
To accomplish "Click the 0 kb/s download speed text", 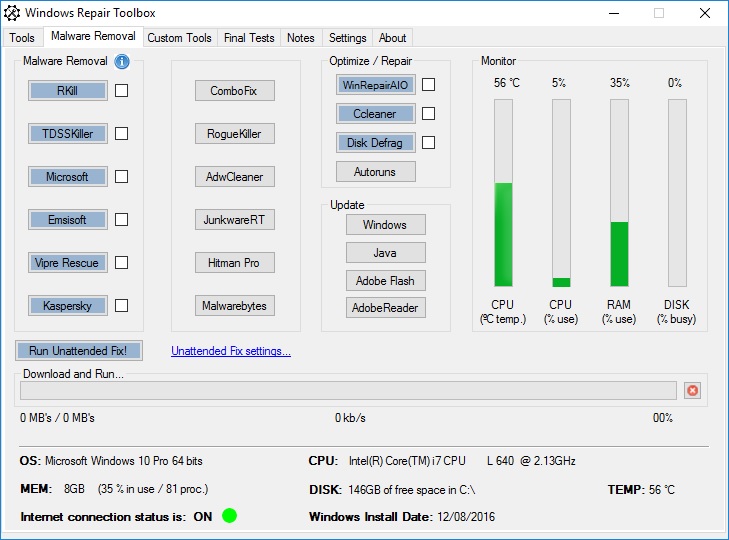I will (x=350, y=418).
